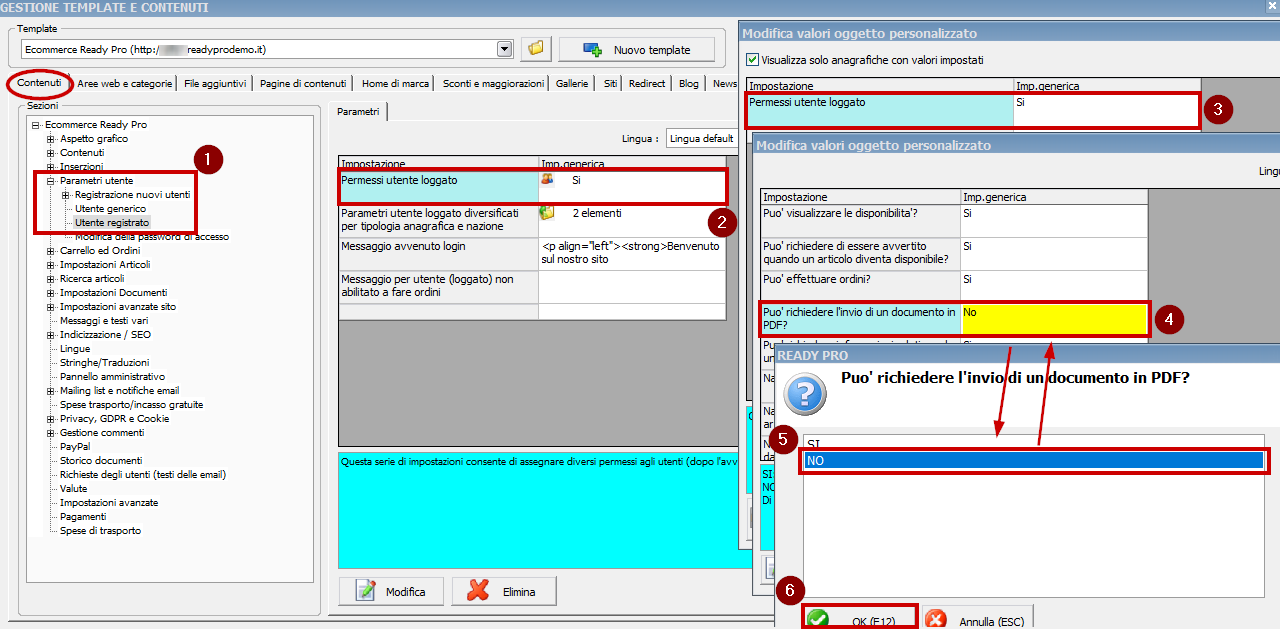Viewport: 1280px width, 629px height.
Task: Select 'Puo' richiedere di essere avvertito' row
Action: (x=954, y=253)
